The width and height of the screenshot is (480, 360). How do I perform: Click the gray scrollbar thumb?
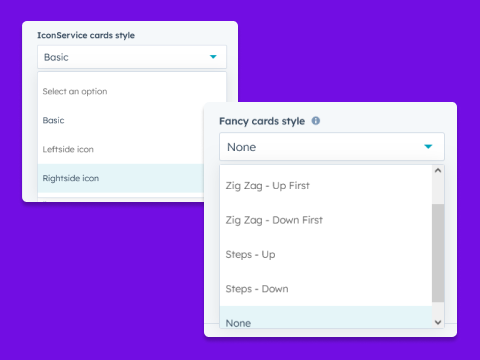click(x=438, y=253)
